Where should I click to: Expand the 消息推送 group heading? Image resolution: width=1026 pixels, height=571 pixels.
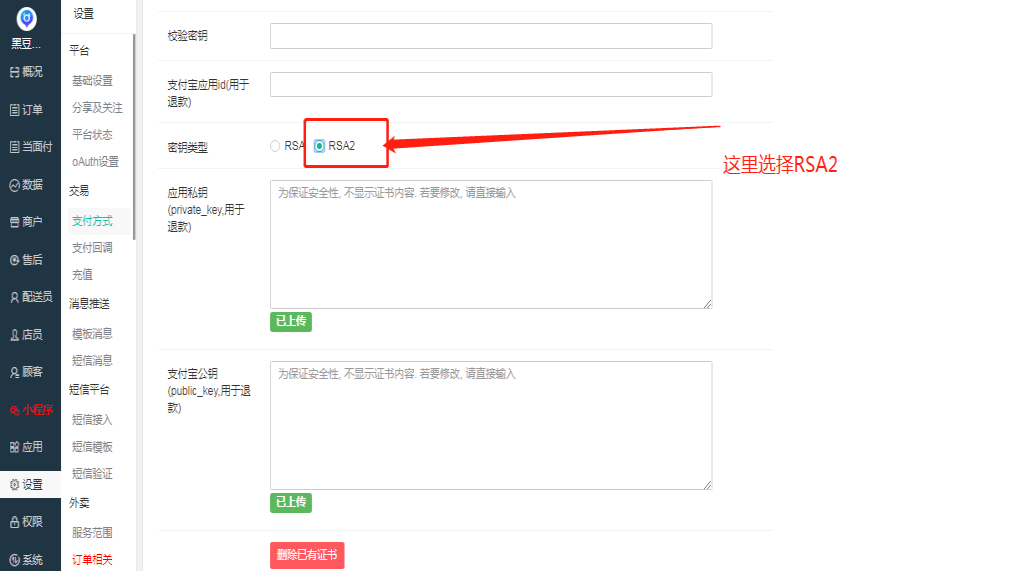click(x=89, y=304)
